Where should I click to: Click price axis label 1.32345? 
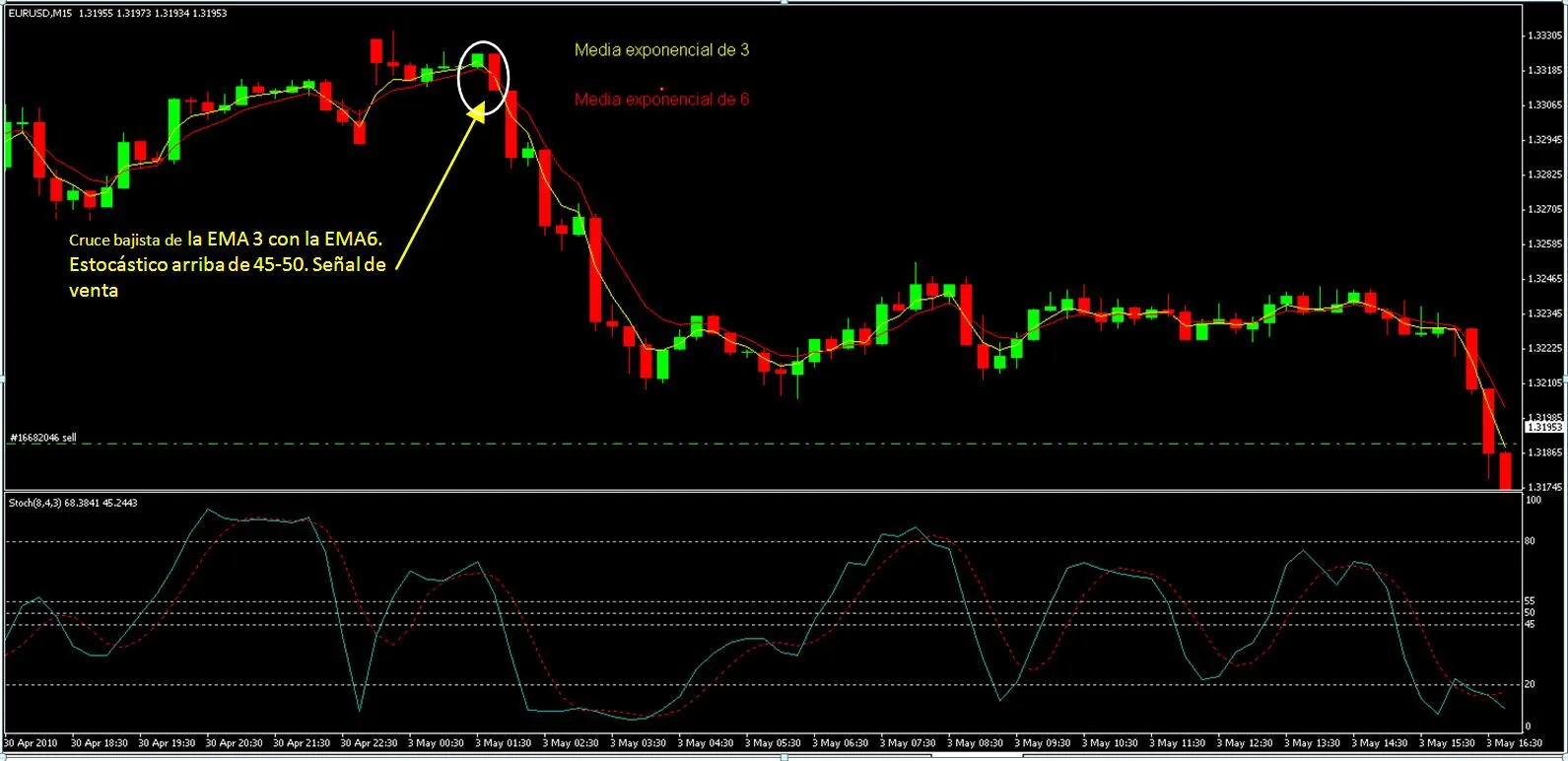[1544, 313]
